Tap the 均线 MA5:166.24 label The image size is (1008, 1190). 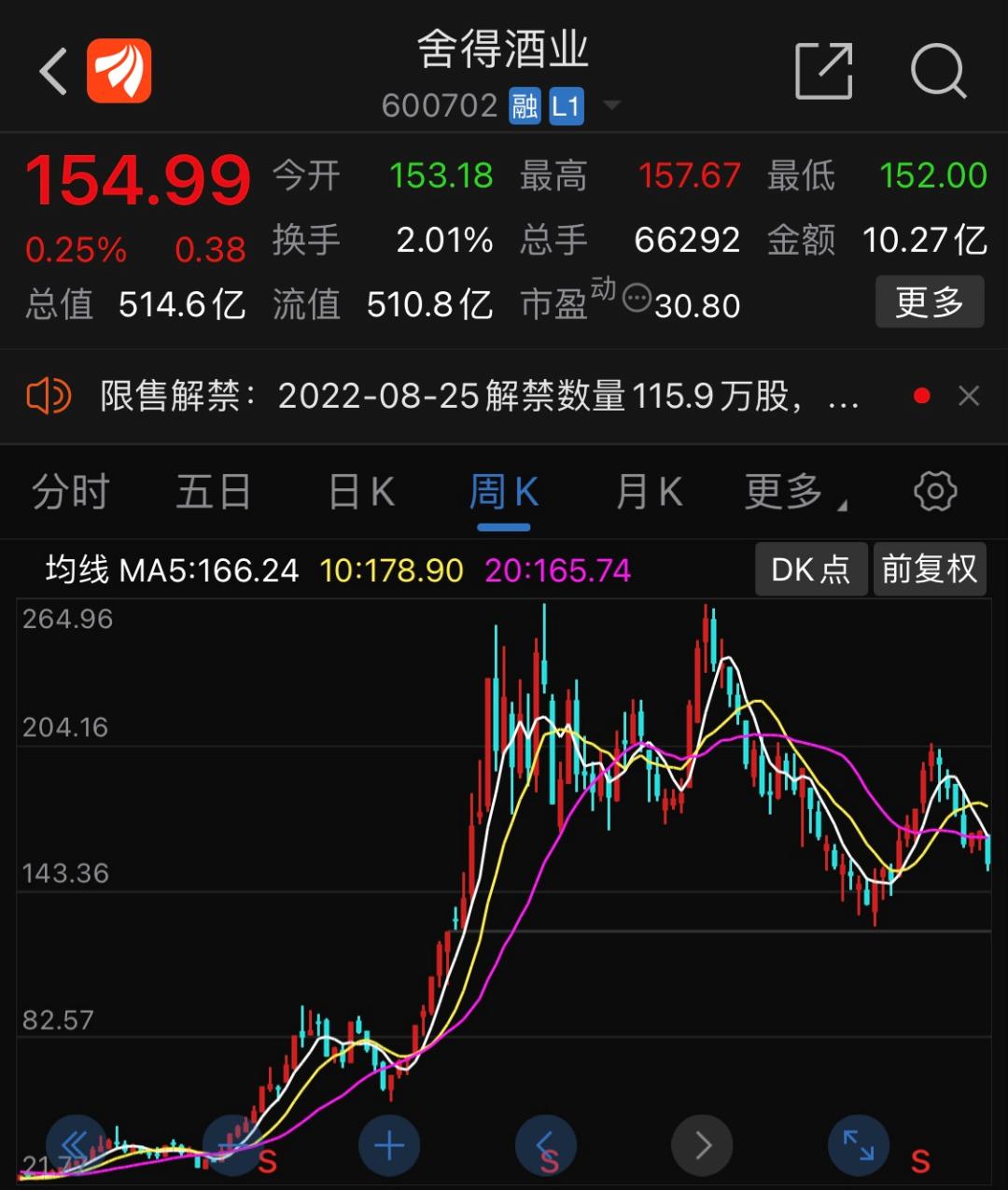pyautogui.click(x=173, y=570)
